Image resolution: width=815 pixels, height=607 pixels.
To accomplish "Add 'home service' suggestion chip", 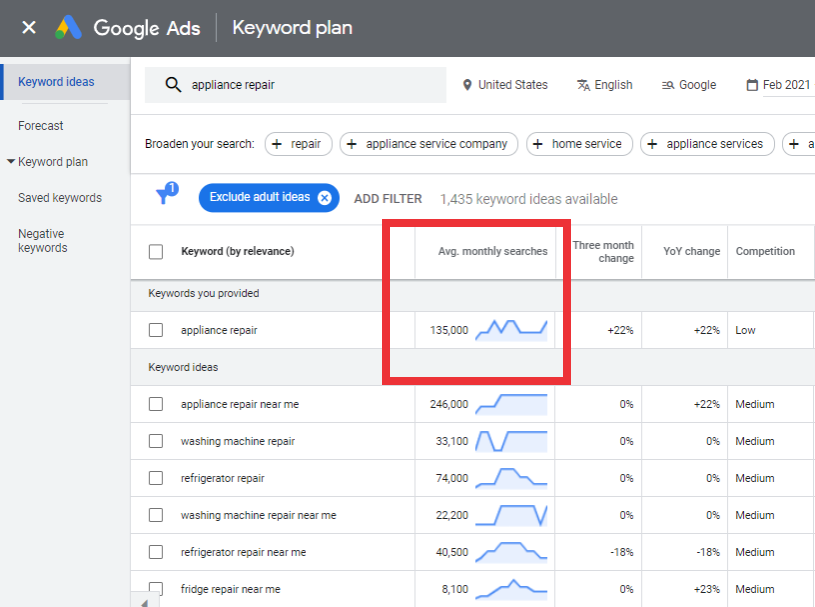I will (580, 144).
